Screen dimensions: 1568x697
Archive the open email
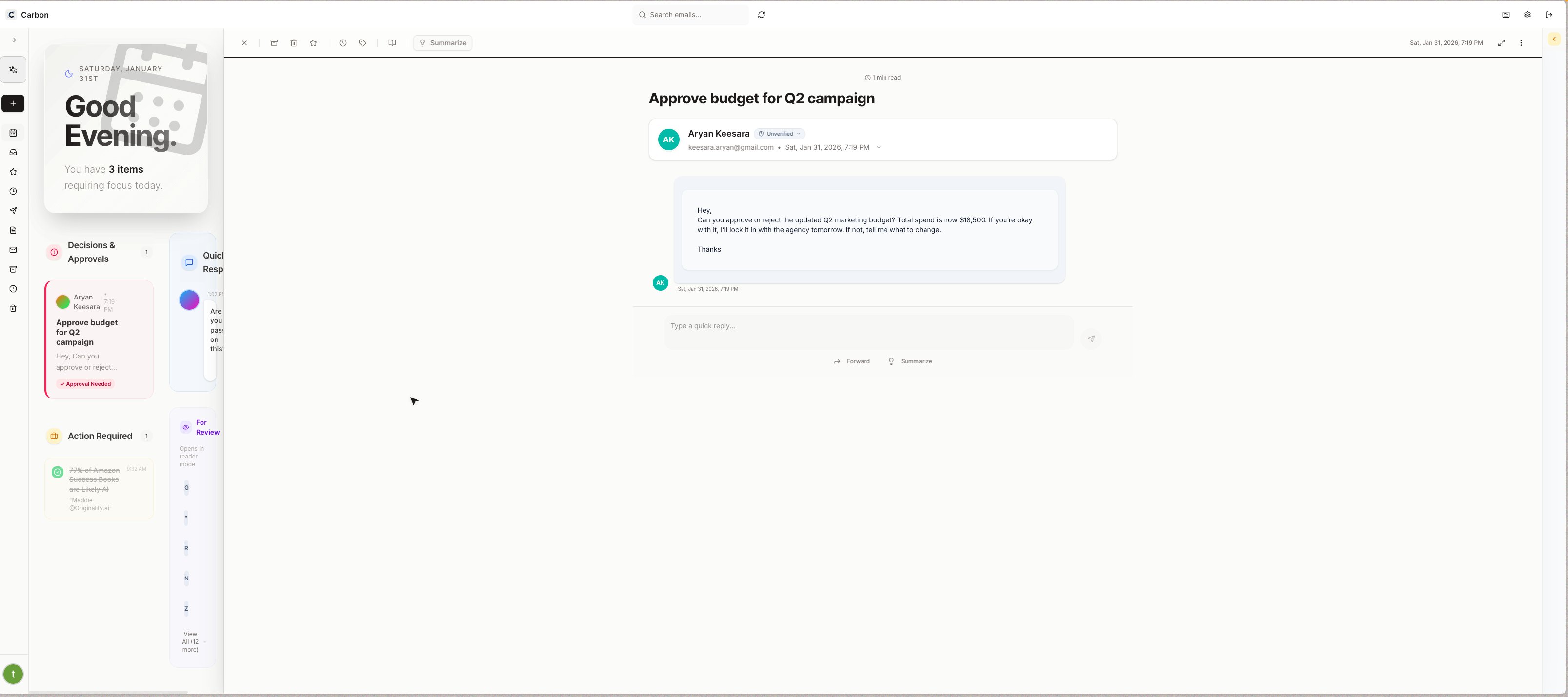[275, 42]
